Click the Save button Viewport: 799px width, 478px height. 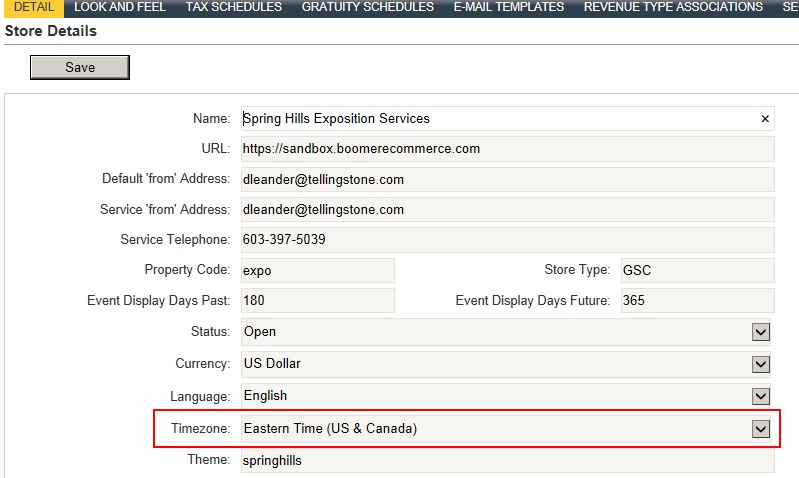[x=80, y=67]
